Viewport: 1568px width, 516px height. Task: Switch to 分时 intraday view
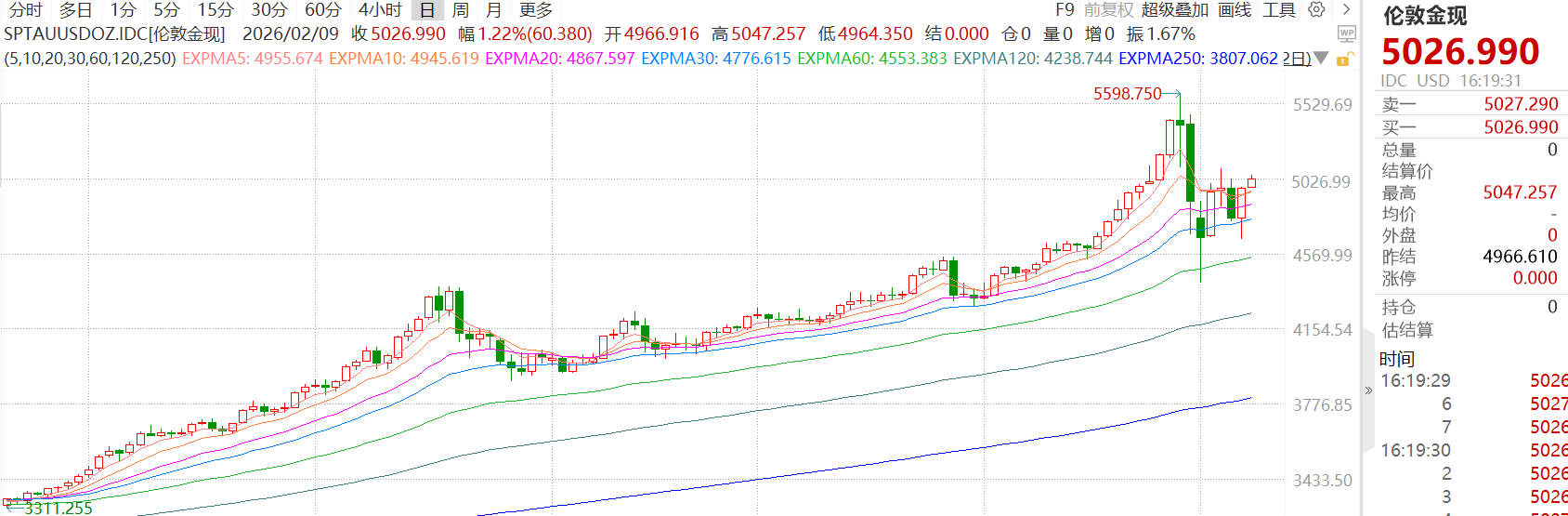(26, 10)
